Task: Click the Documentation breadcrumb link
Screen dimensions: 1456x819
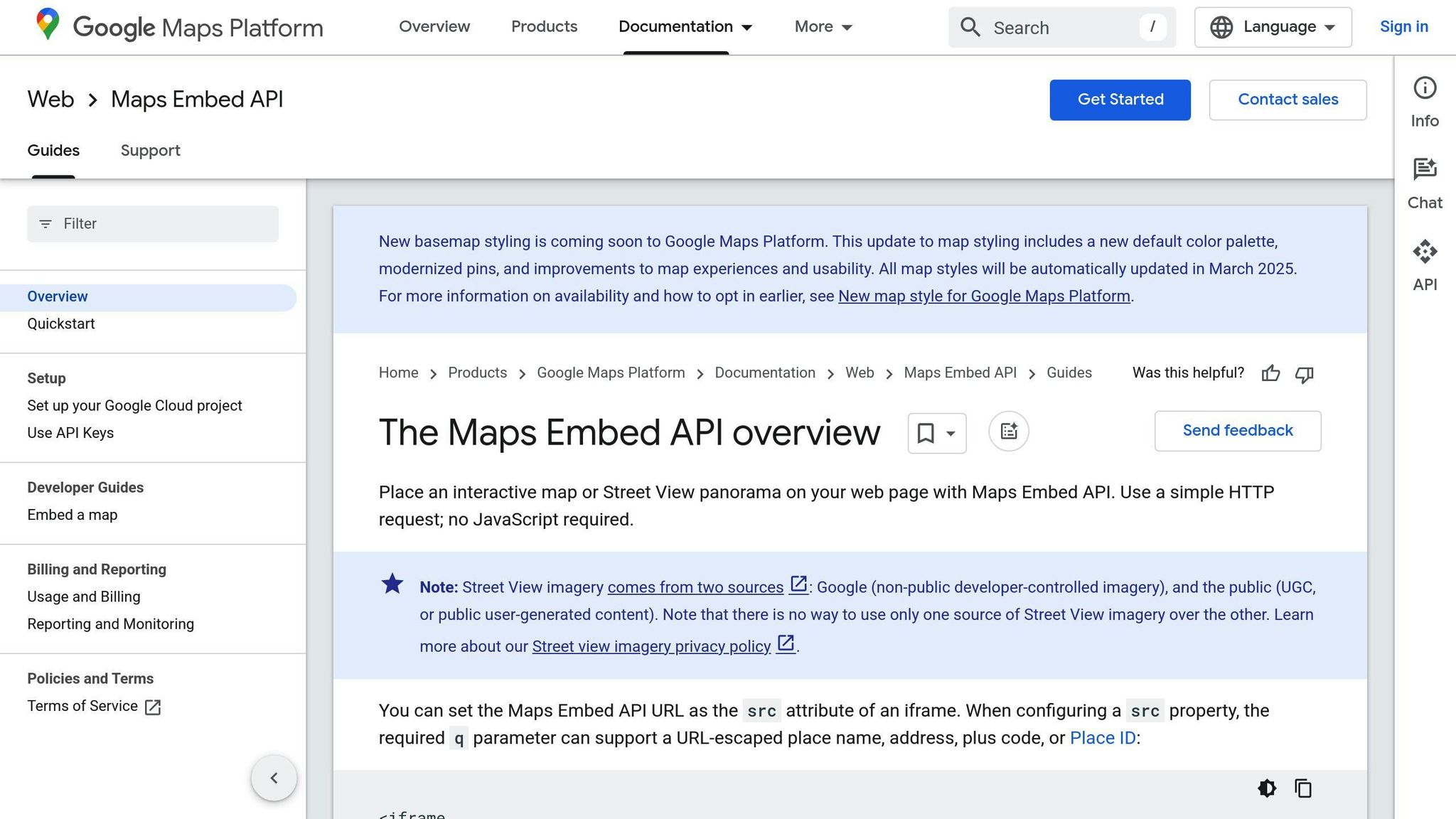Action: tap(765, 373)
